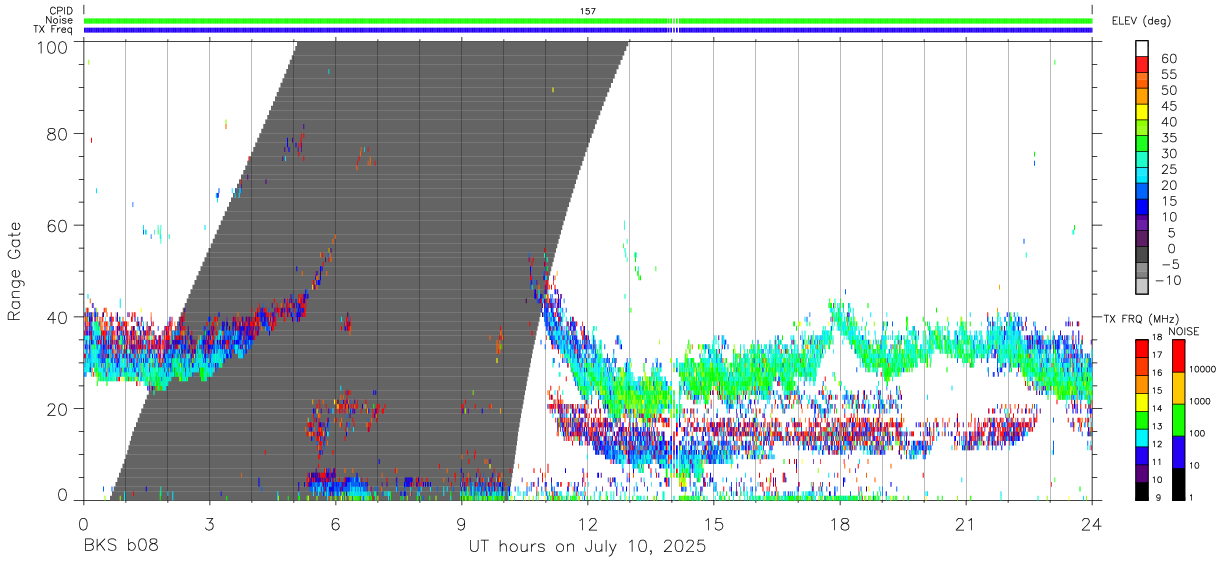Image resolution: width=1228 pixels, height=567 pixels.
Task: Click the 60 label on elevation scale
Action: click(1168, 59)
